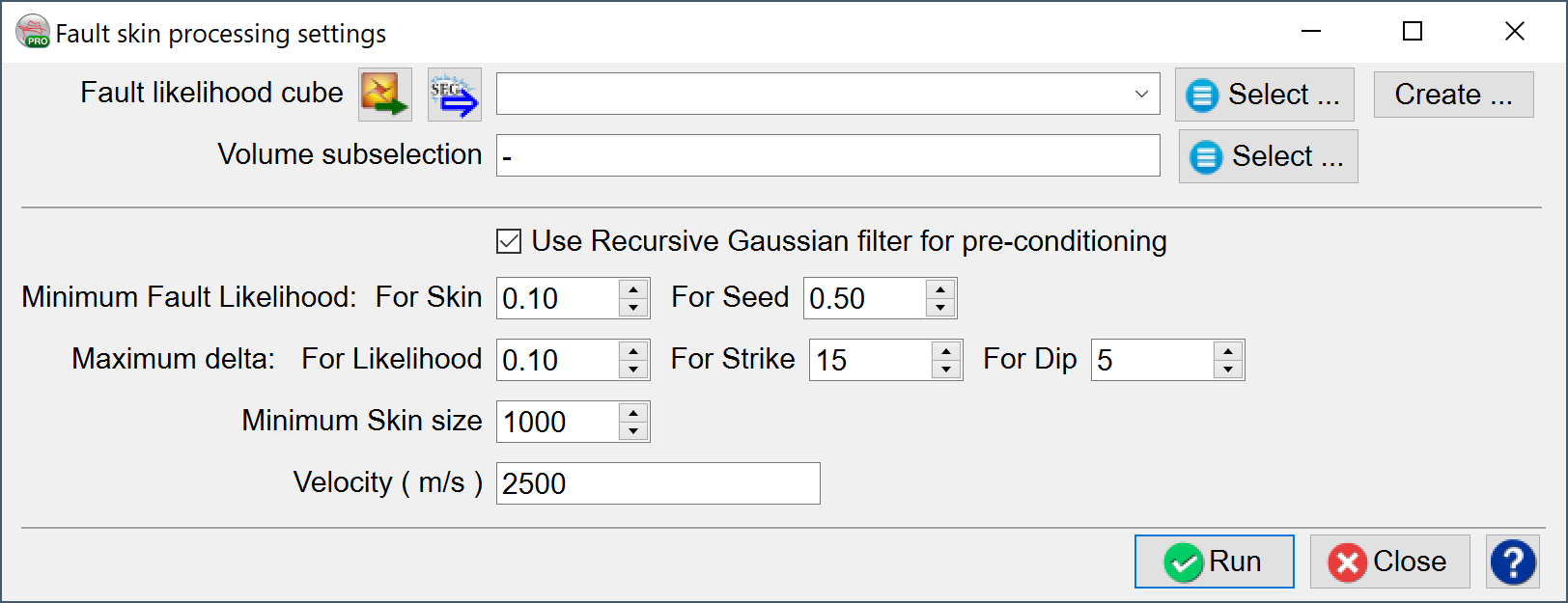
Task: Open the blue help question mark
Action: [1513, 562]
